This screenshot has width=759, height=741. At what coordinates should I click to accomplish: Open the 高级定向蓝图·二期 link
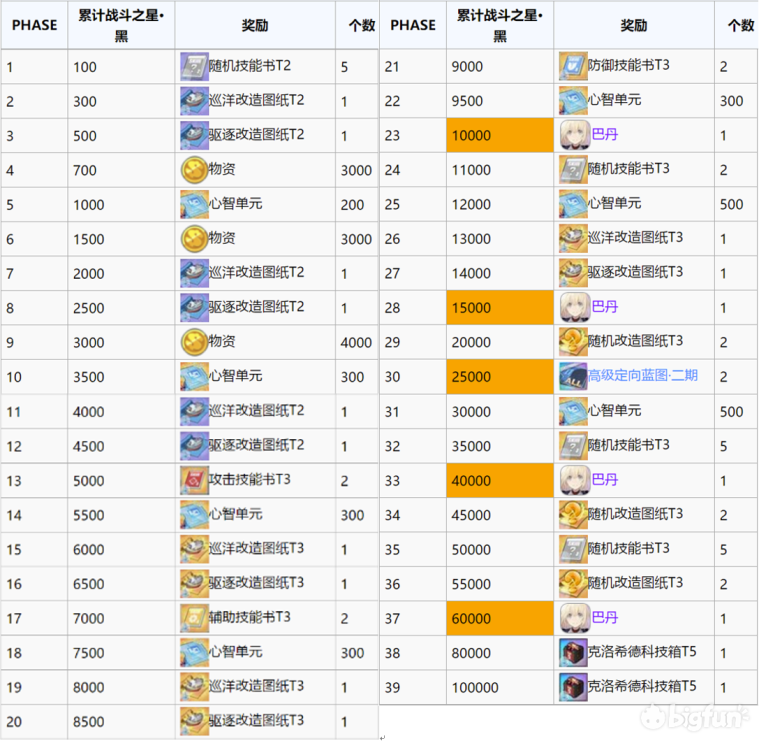tap(643, 375)
